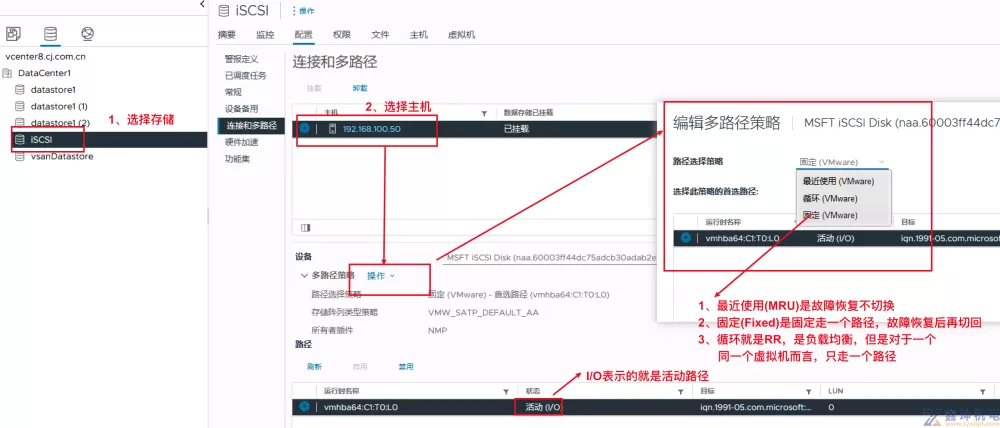Image resolution: width=1000 pixels, height=428 pixels.
Task: Switch to the 监控 tab
Action: [265, 34]
